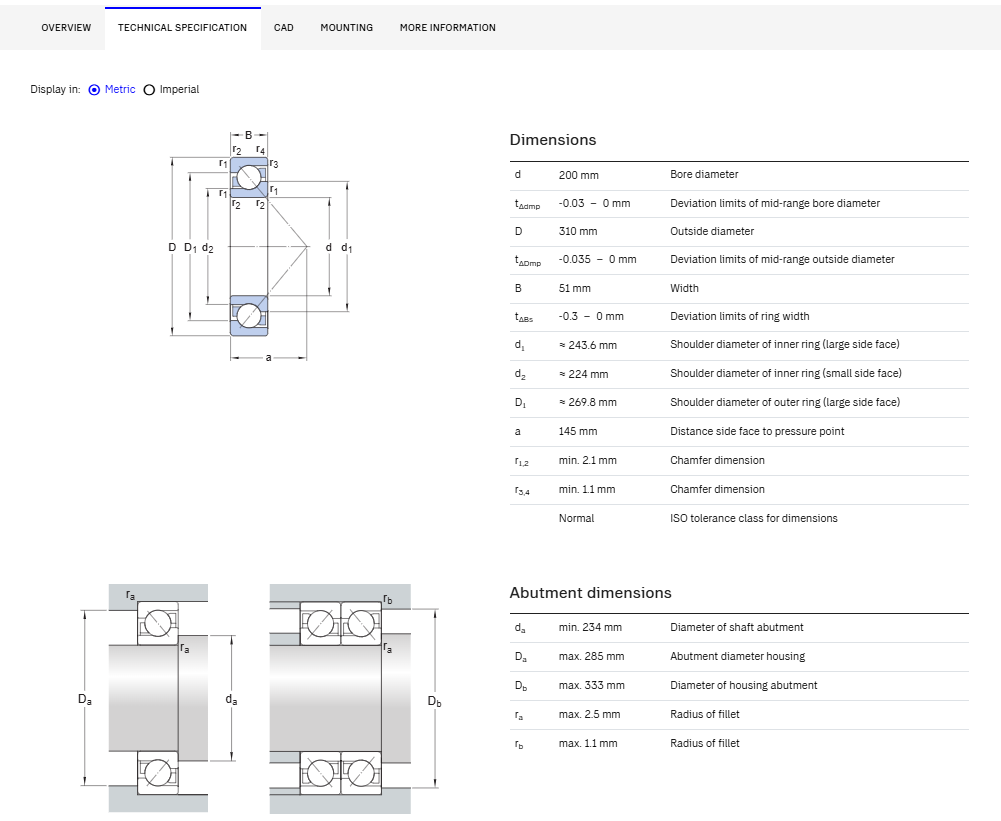Select the value ≈ 224 mm
Viewport: 1001px width, 821px height.
[583, 374]
